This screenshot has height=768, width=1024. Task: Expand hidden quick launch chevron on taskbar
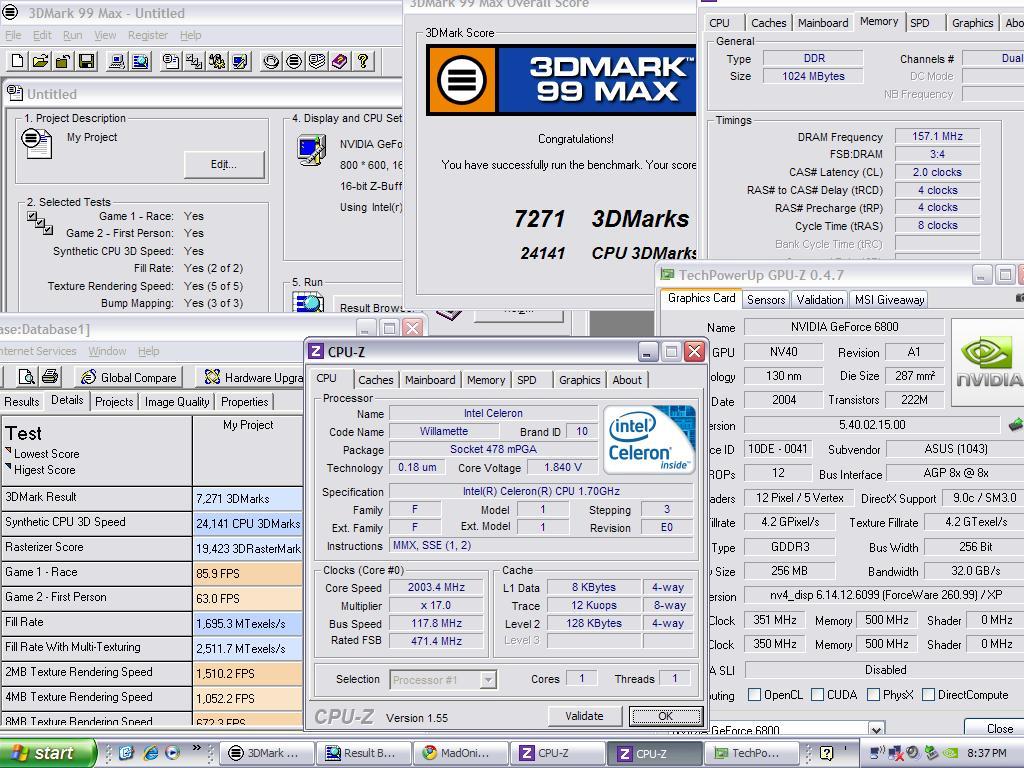click(196, 748)
